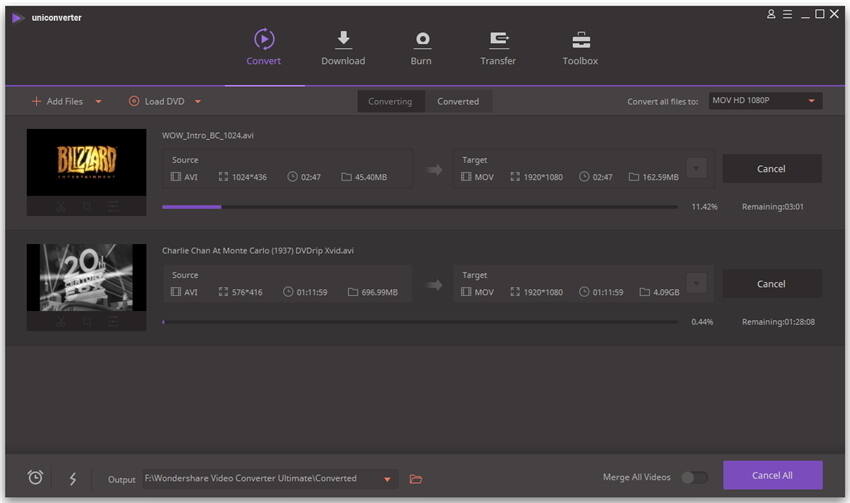850x503 pixels.
Task: Click the source AVI format icon of Charlie Chan
Action: pyautogui.click(x=176, y=292)
